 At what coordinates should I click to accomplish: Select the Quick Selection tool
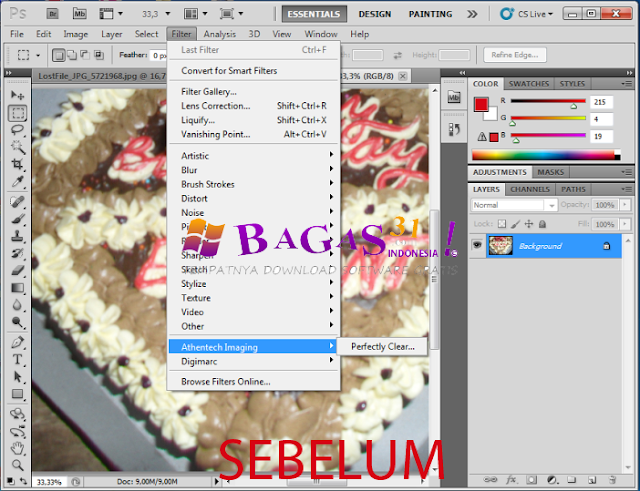[17, 147]
